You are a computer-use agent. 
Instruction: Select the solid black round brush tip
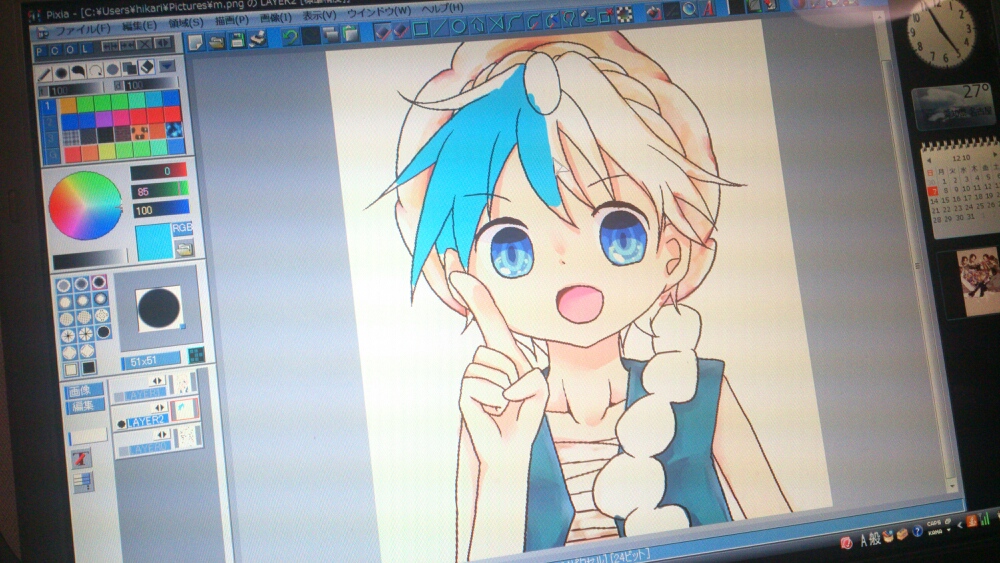[103, 332]
